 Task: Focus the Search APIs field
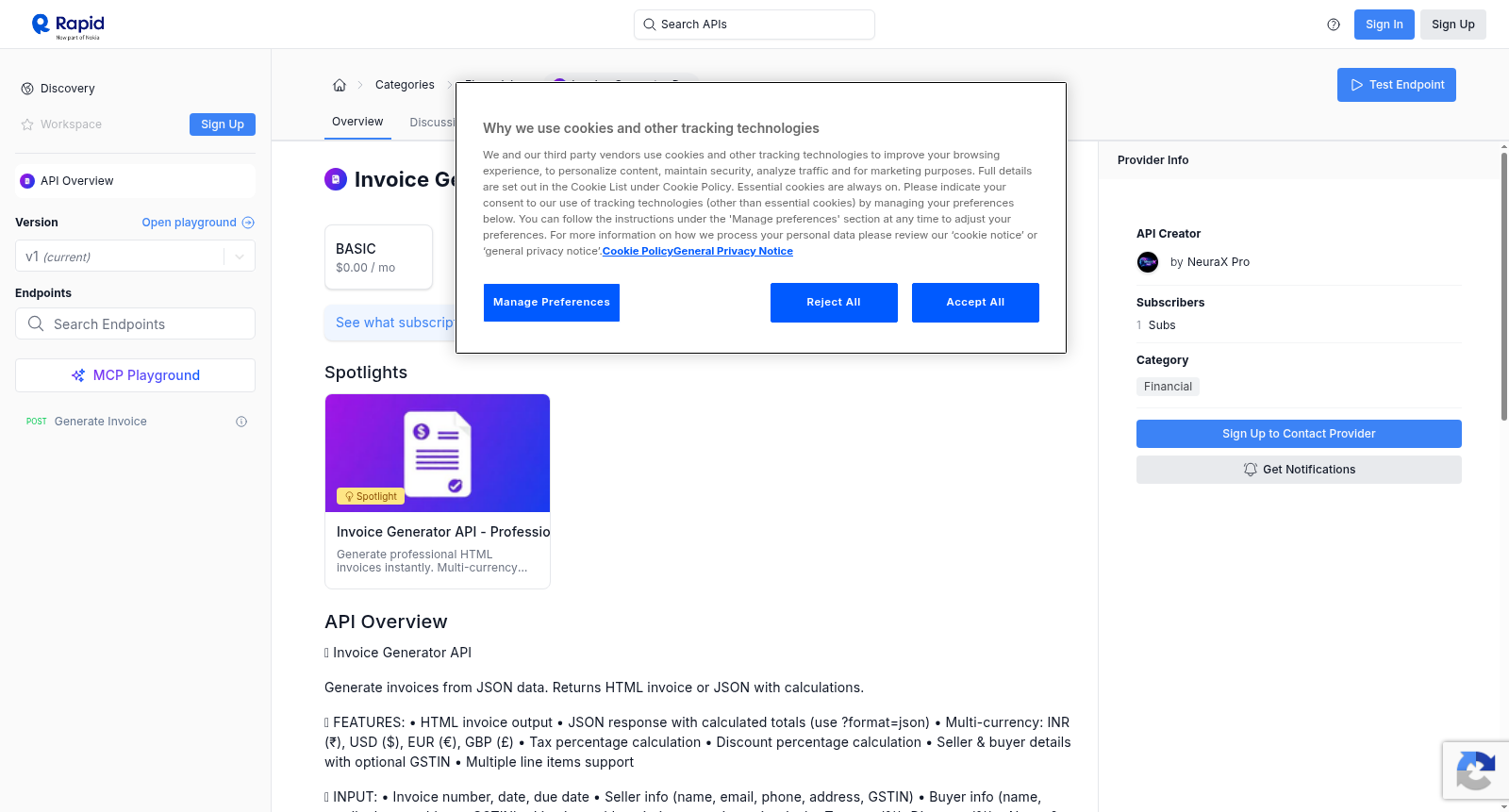(754, 25)
